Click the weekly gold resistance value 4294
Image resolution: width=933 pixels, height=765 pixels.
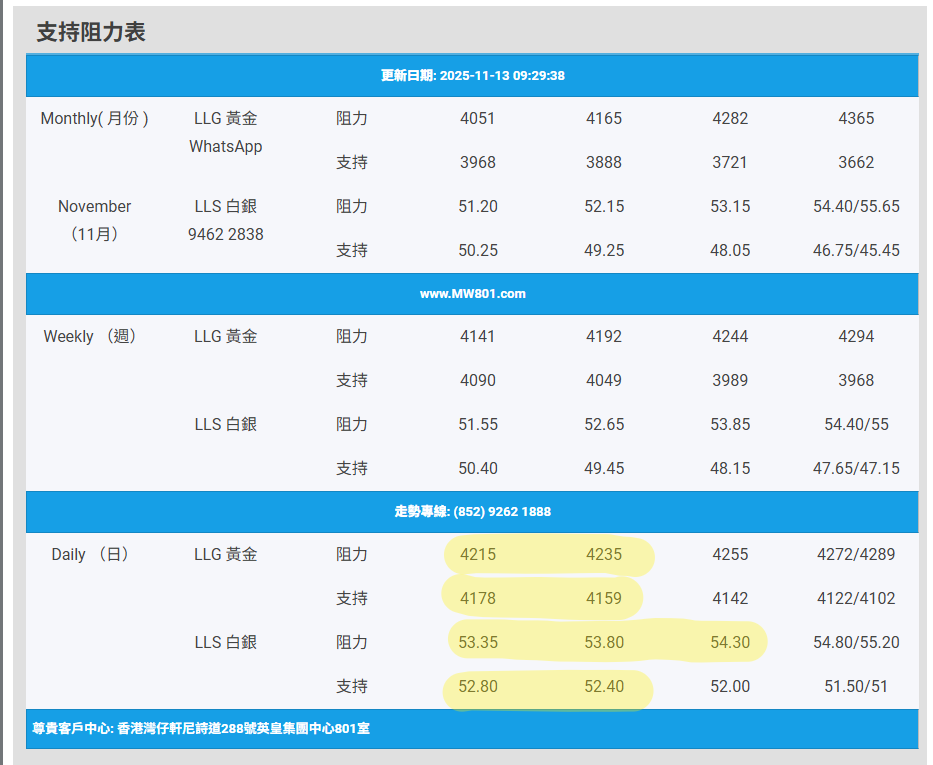coord(856,336)
